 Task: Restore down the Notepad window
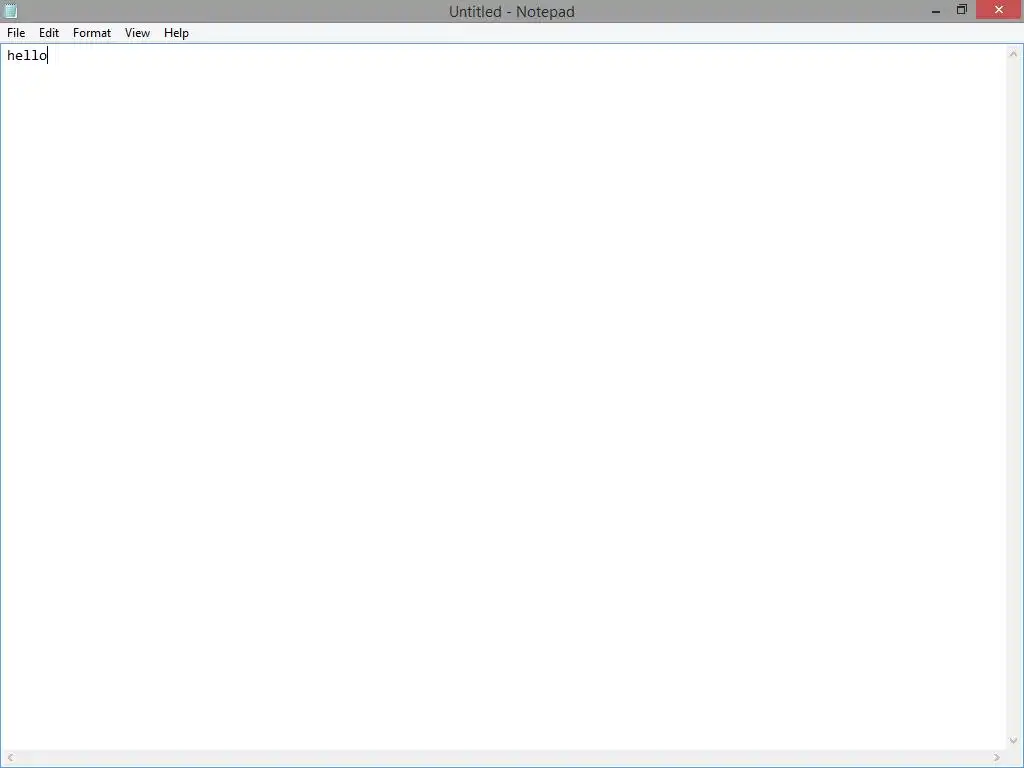pos(961,10)
